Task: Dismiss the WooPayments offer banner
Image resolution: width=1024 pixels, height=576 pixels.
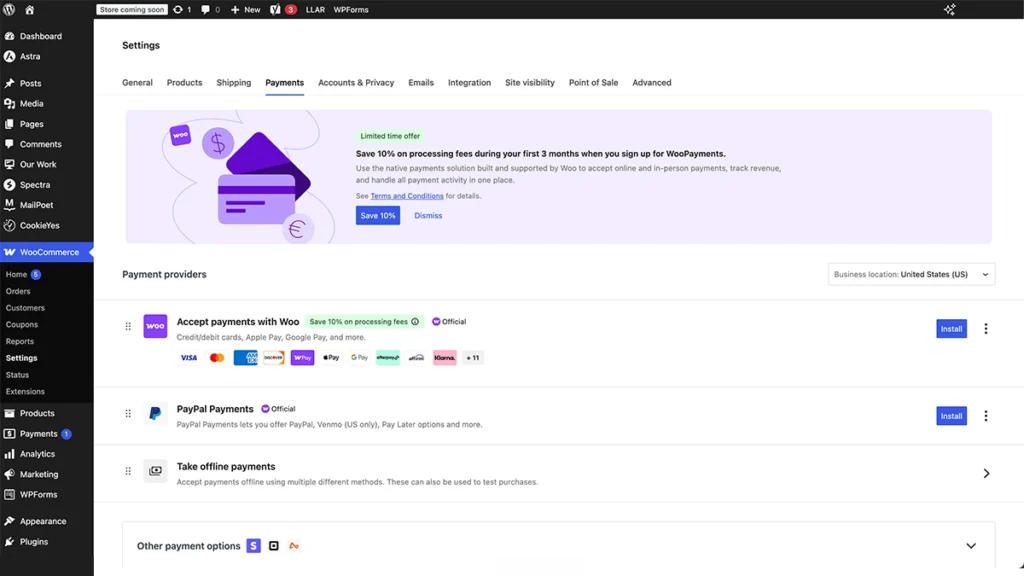Action: click(428, 216)
